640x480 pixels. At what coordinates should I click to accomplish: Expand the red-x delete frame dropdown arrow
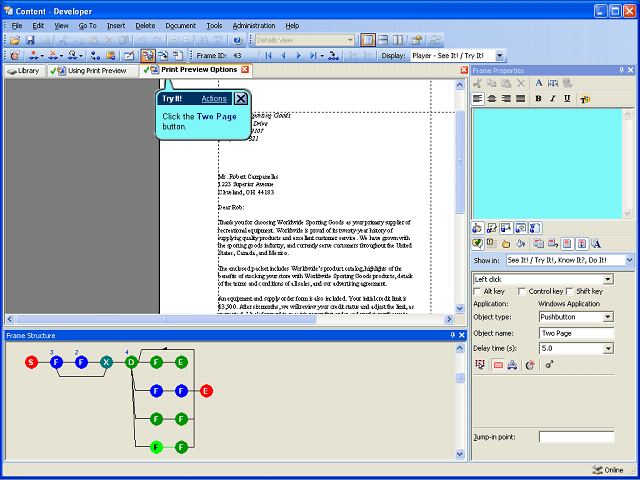click(x=62, y=56)
